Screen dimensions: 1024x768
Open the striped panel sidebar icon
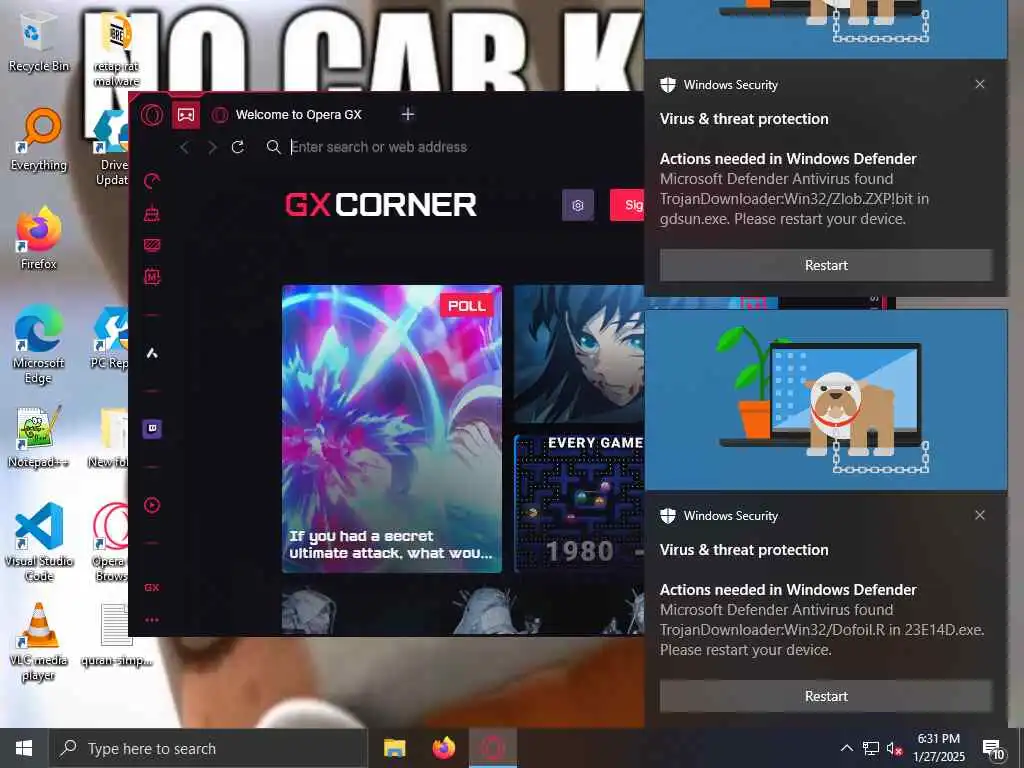152,245
